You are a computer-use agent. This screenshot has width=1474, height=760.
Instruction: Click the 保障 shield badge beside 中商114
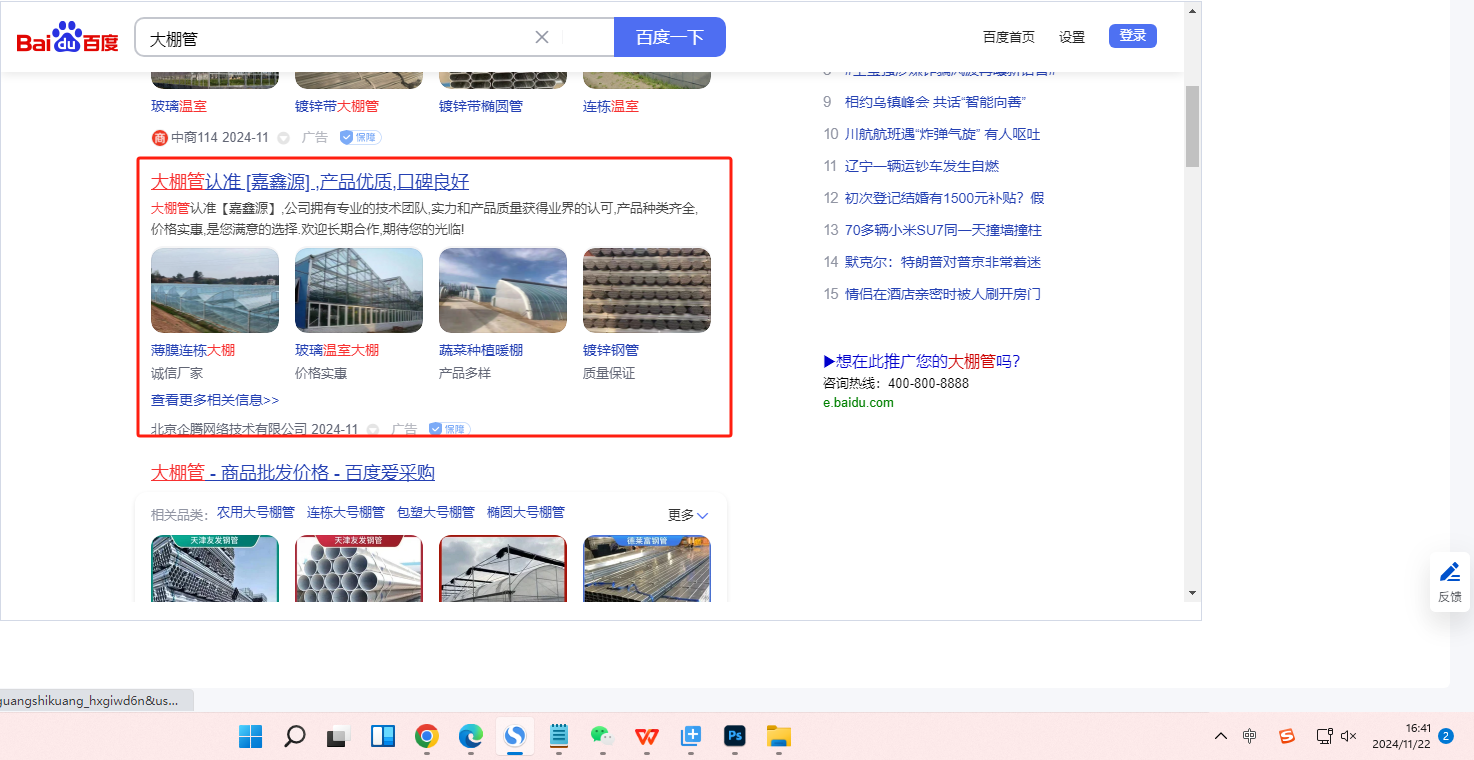coord(360,138)
